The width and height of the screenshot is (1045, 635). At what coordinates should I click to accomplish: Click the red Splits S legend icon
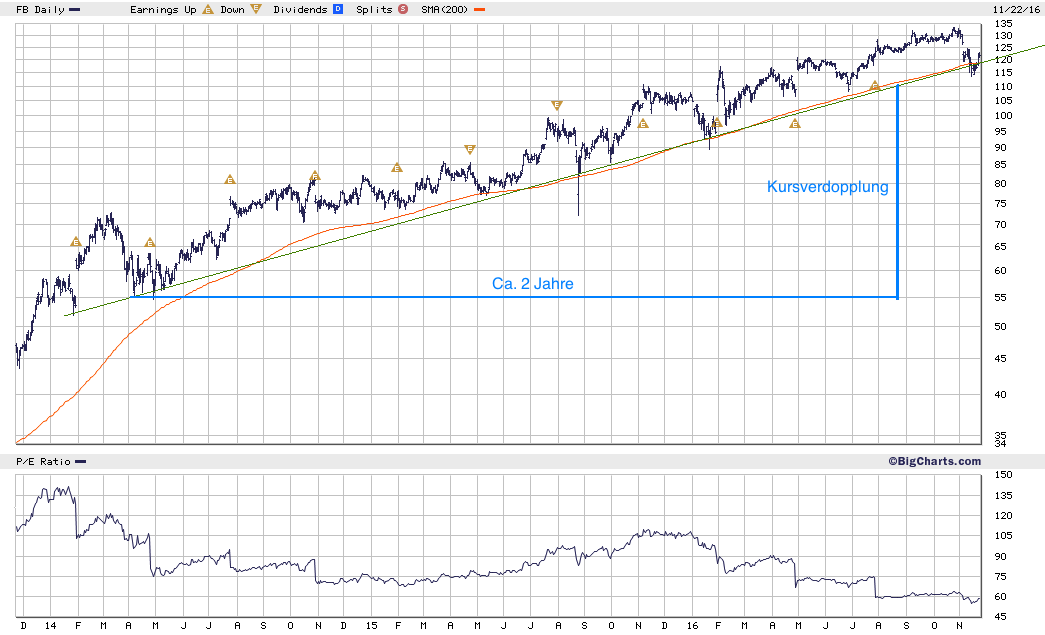[403, 9]
